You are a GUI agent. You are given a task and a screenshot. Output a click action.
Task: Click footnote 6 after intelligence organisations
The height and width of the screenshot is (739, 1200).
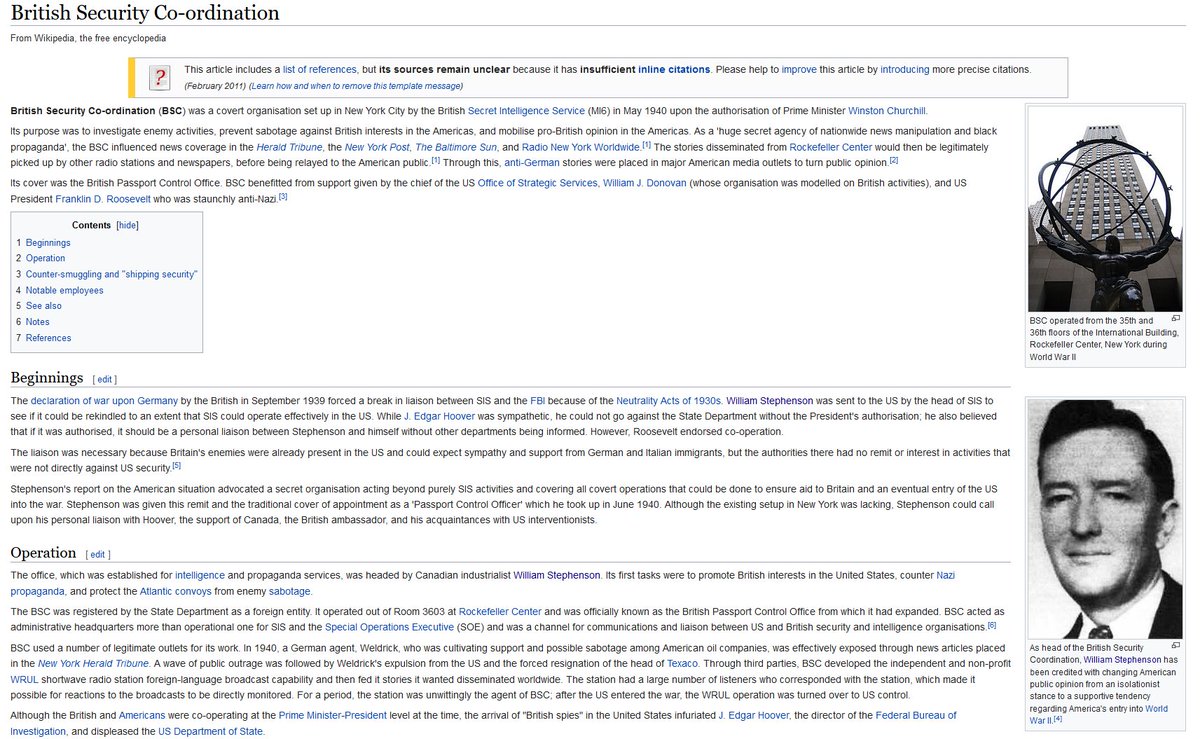pos(992,625)
